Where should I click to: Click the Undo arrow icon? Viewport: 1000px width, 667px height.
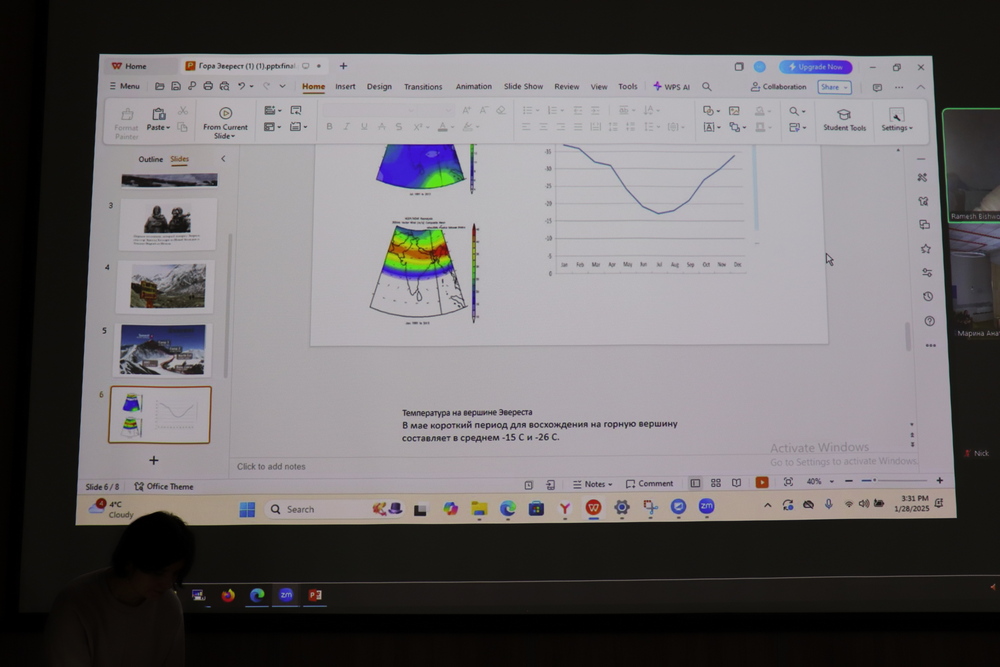pos(242,86)
